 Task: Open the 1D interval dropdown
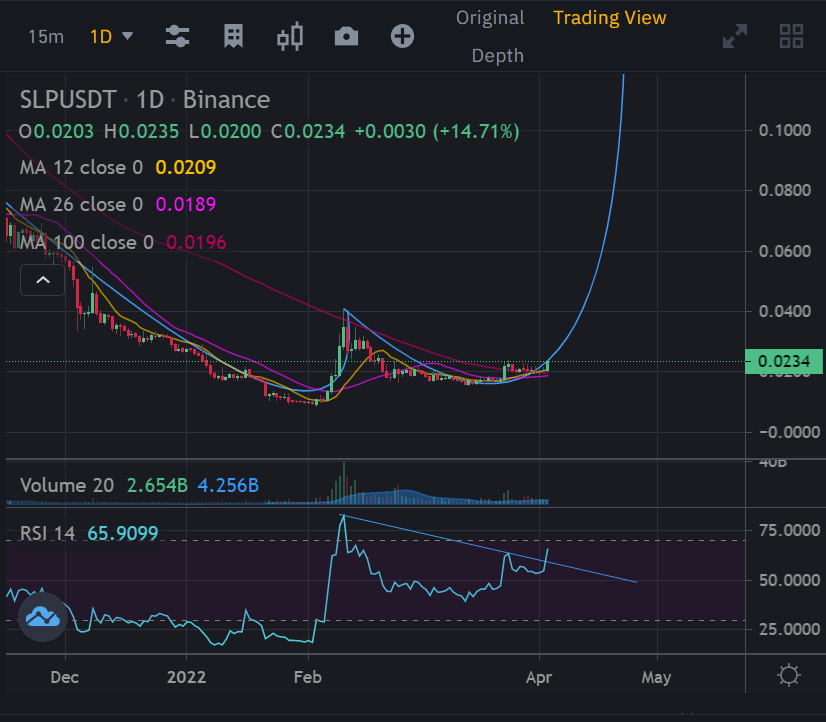click(111, 37)
